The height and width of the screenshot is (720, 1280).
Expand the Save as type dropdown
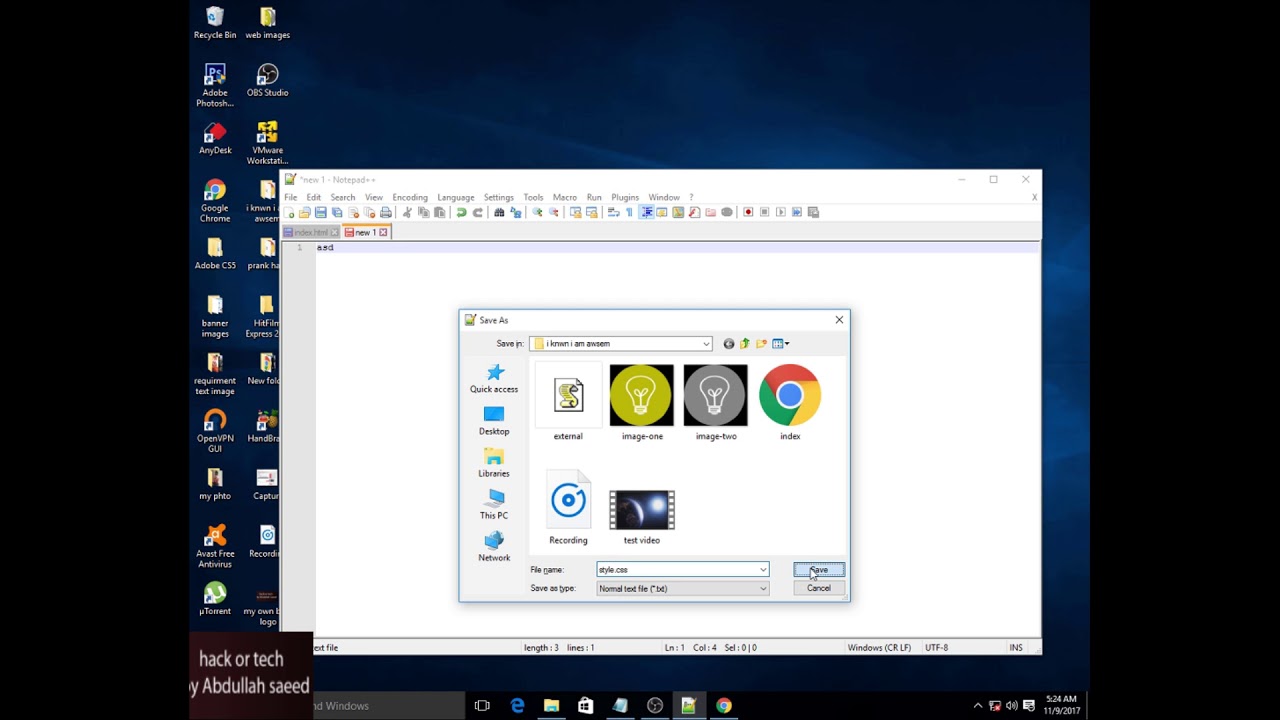coord(763,589)
